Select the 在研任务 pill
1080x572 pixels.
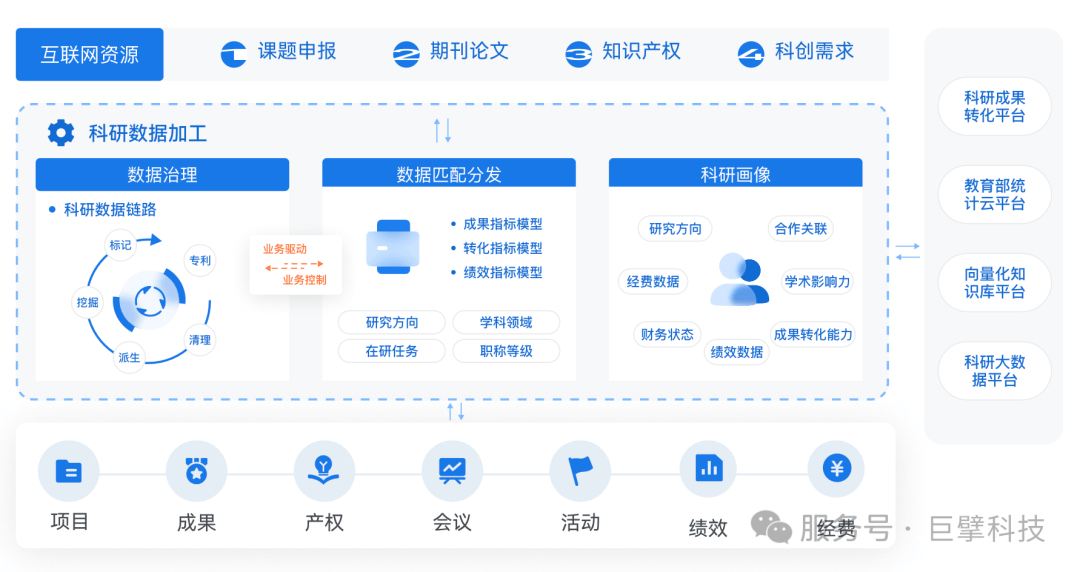tap(391, 351)
